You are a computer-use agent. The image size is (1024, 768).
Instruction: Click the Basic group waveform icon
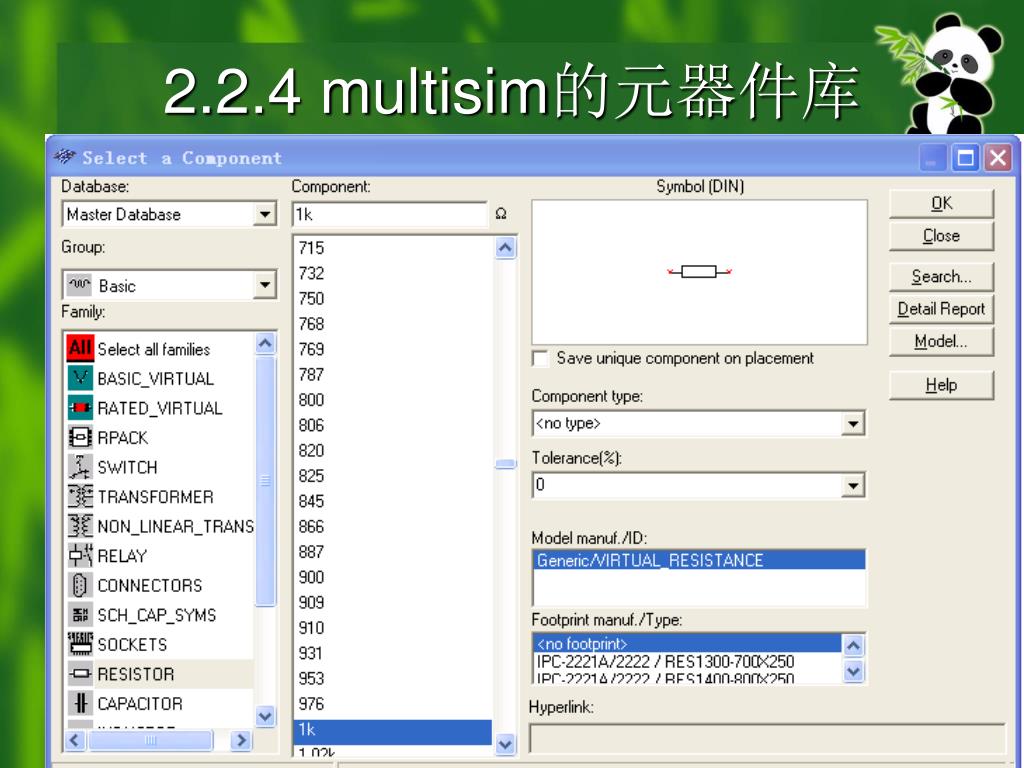tap(80, 285)
